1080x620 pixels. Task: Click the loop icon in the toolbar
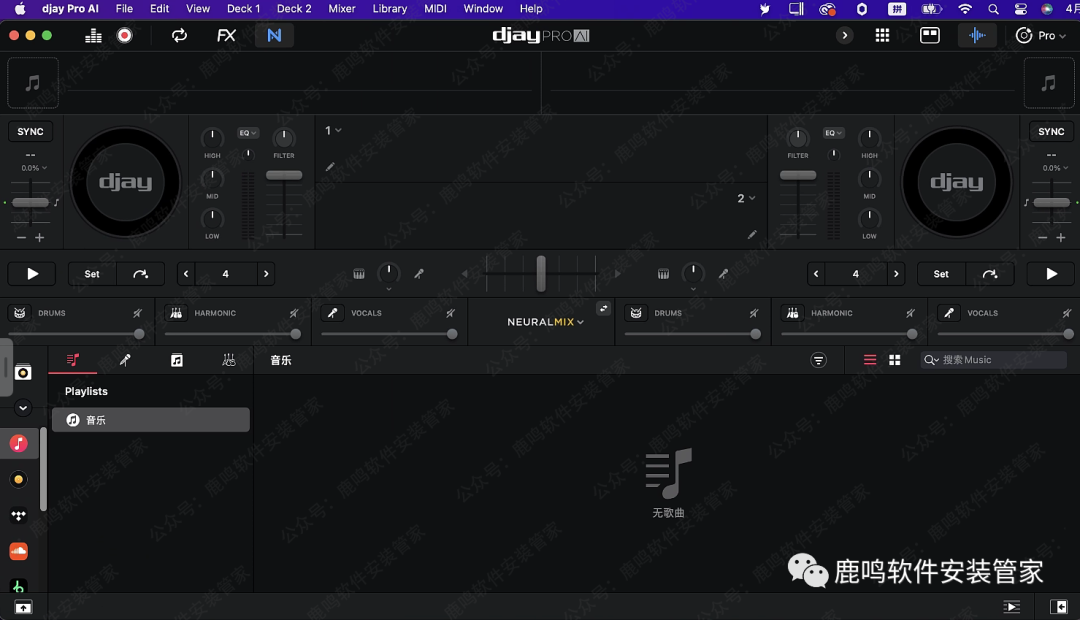click(179, 35)
